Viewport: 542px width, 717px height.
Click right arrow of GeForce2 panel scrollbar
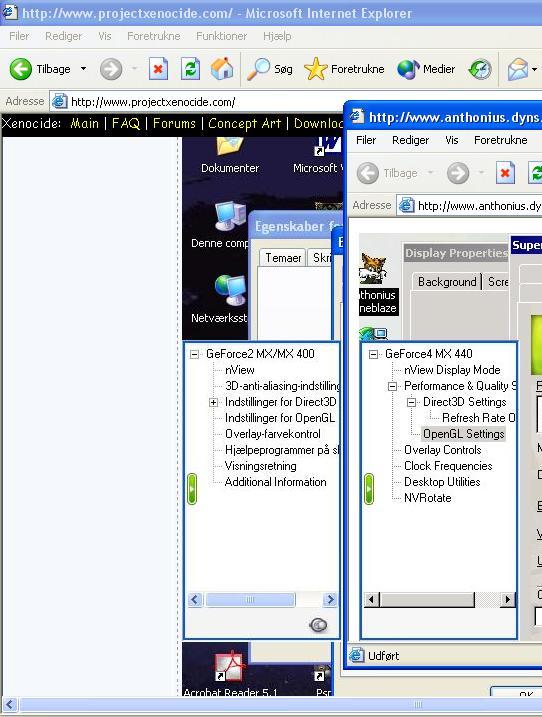(329, 599)
